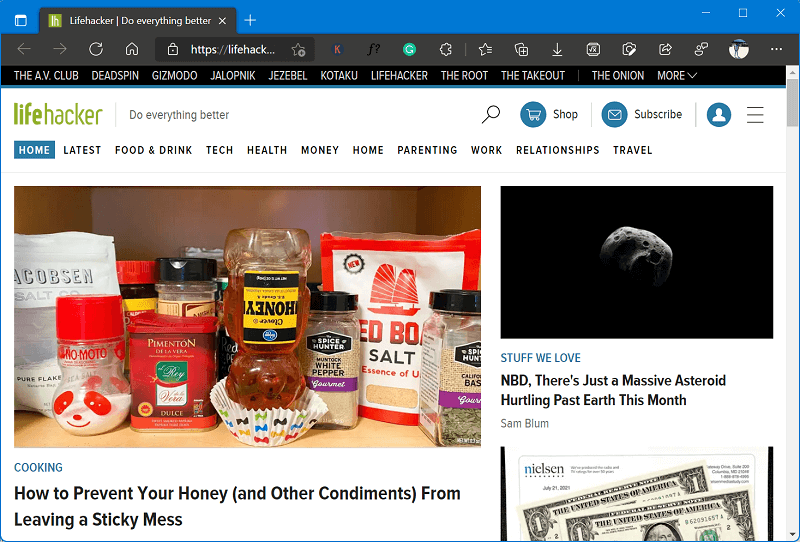Open the red K extension icon
The image size is (800, 542).
(x=337, y=50)
